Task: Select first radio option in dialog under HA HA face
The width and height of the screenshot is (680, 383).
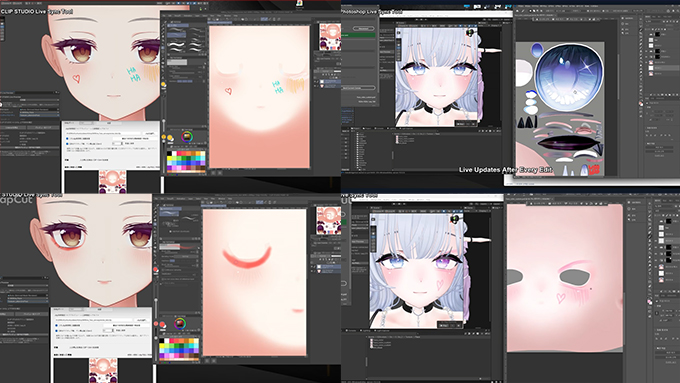Action: tap(67, 138)
